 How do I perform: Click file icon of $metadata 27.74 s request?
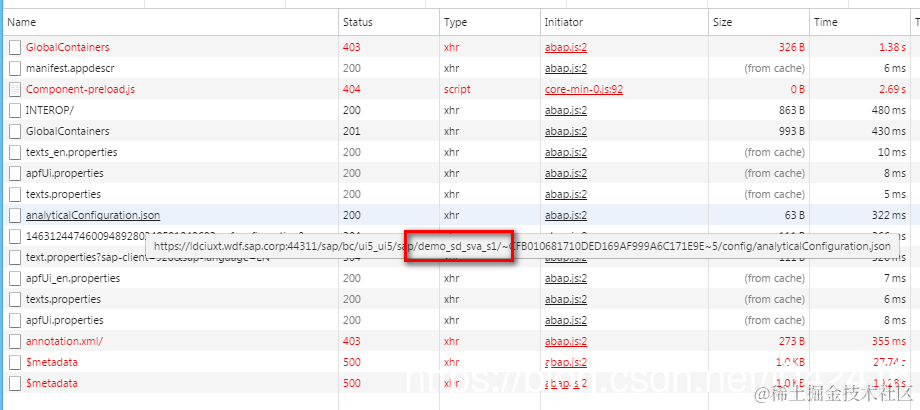click(15, 362)
